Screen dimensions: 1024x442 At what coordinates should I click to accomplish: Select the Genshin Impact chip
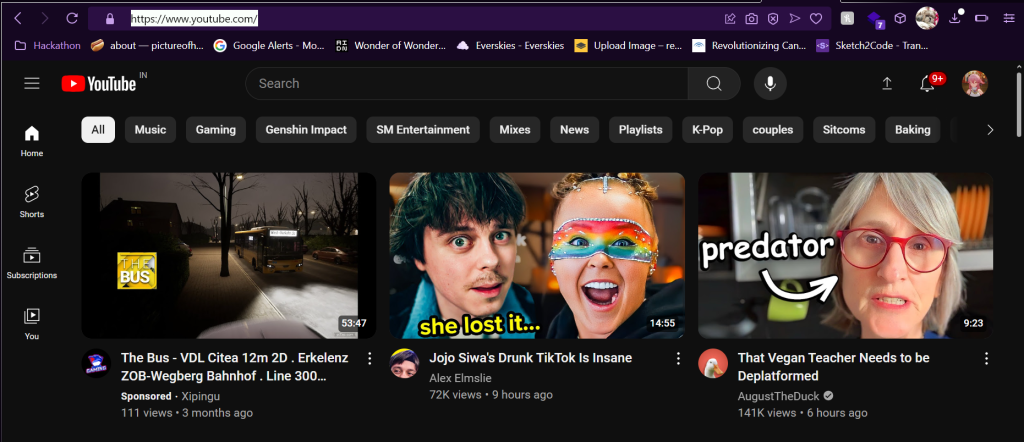306,130
